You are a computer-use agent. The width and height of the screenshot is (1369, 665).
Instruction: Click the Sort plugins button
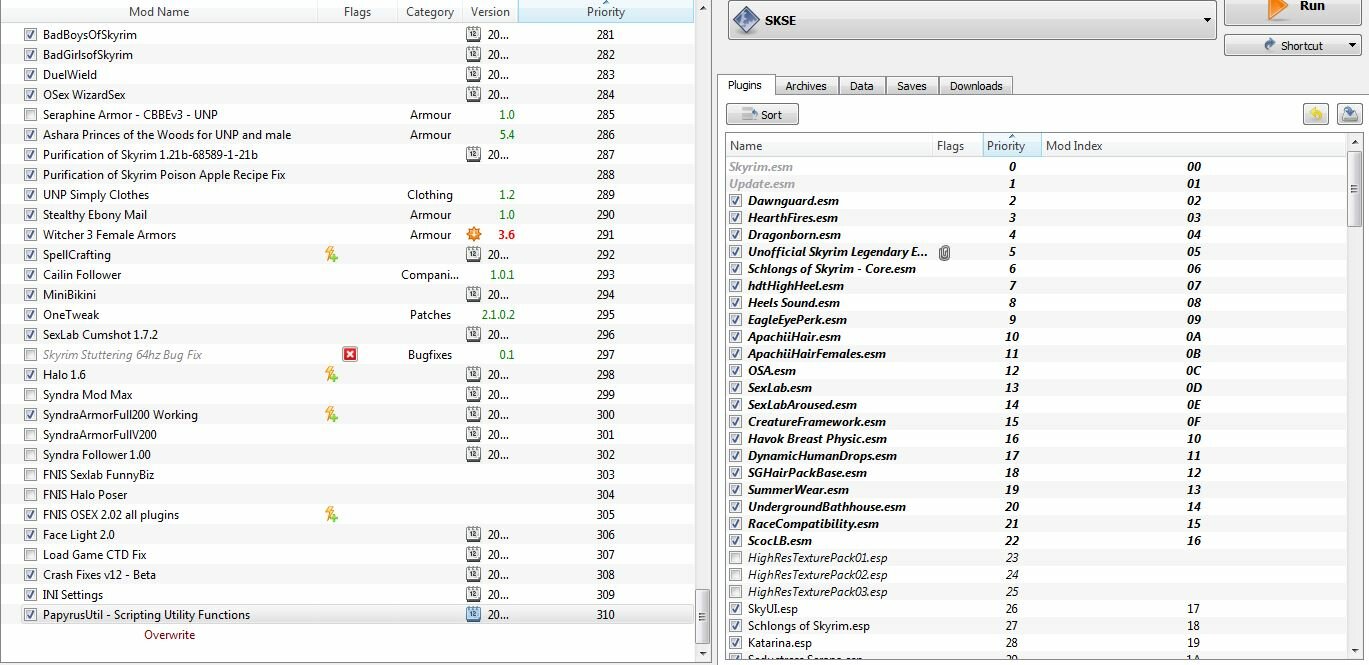[762, 114]
